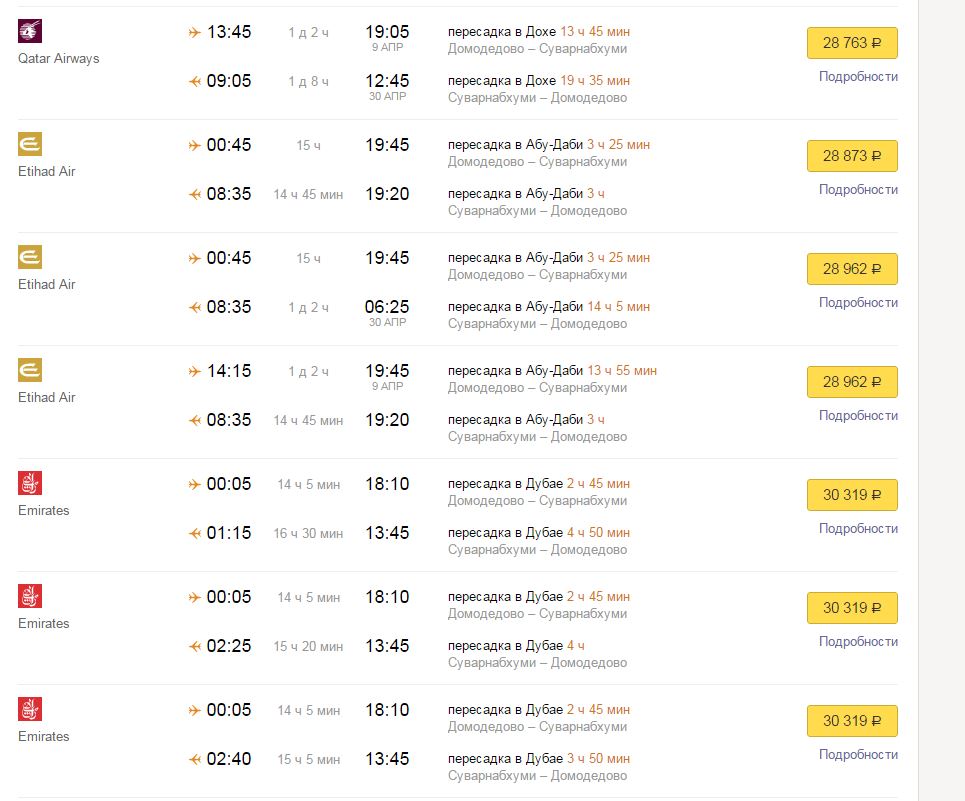The height and width of the screenshot is (801, 965).
Task: Click the Emirates airline name in the 02:25 row
Action: point(44,623)
